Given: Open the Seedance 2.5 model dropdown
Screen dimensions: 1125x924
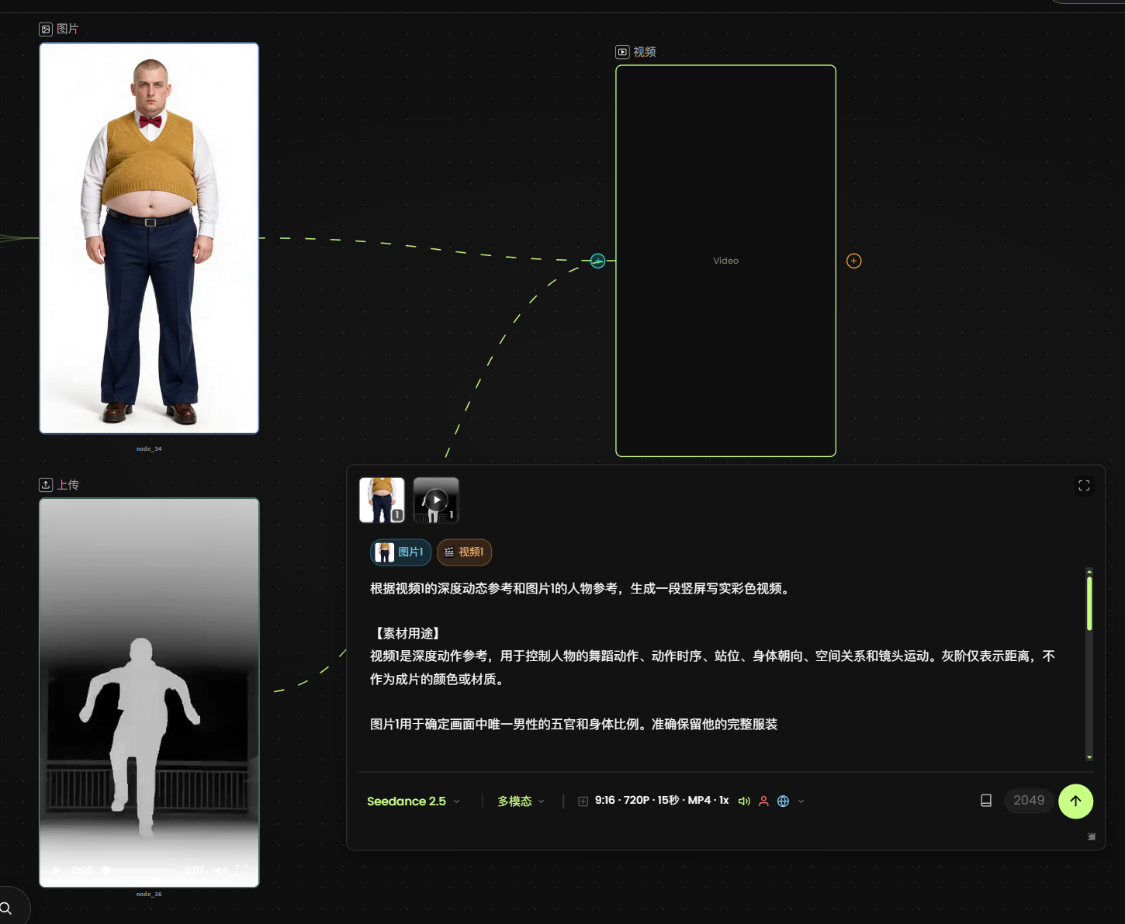Looking at the screenshot, I should (x=413, y=801).
